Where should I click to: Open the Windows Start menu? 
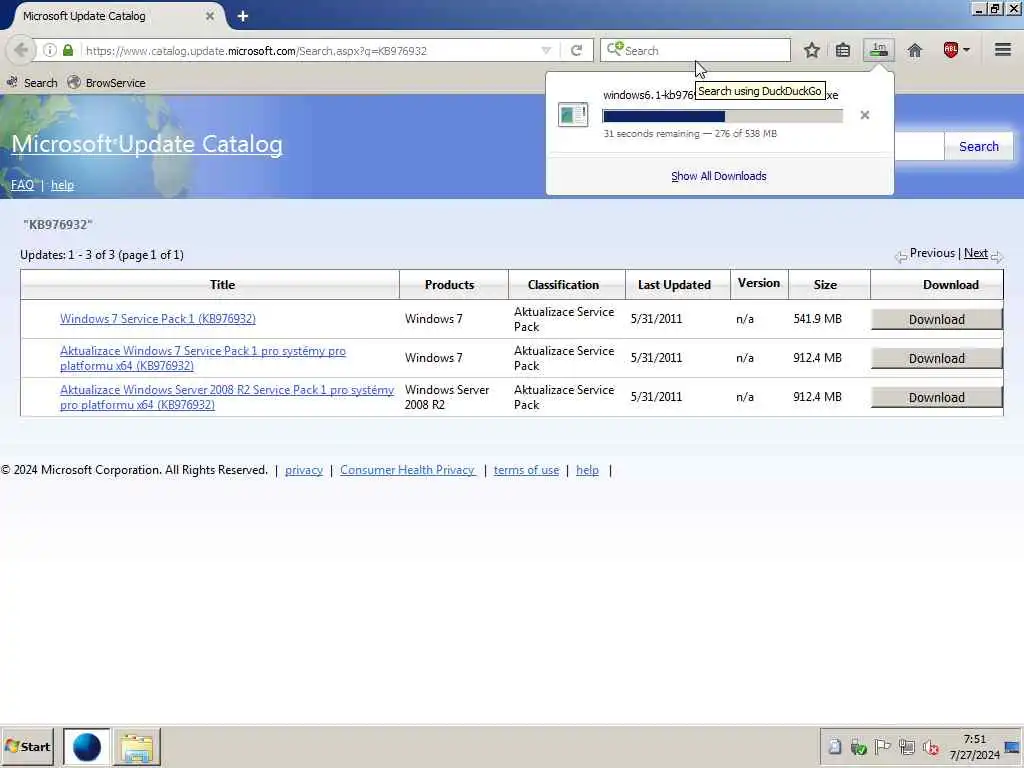(x=27, y=746)
